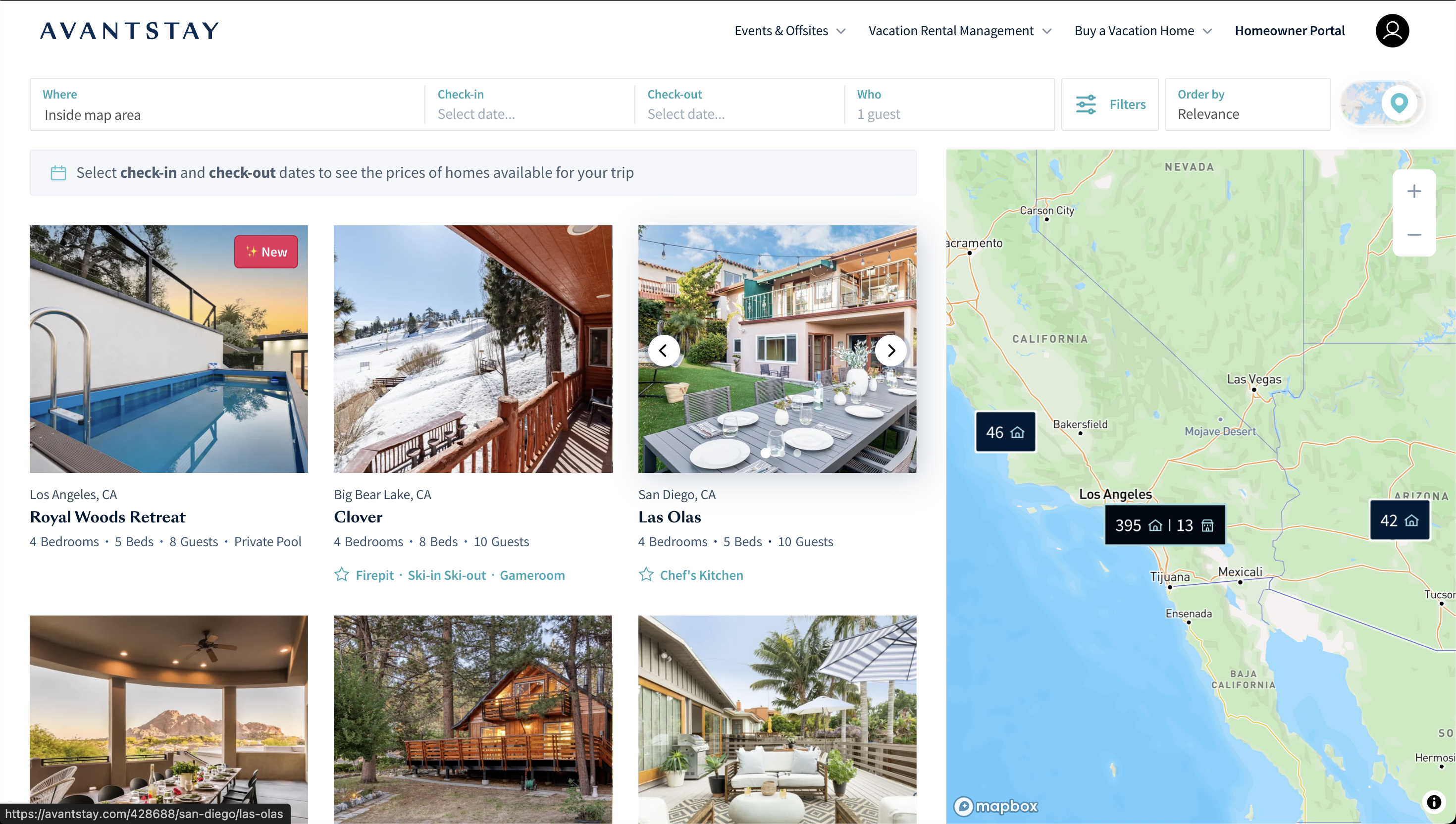Click the Big Bear Lake, CA location text
The width and height of the screenshot is (1456, 824).
382,494
